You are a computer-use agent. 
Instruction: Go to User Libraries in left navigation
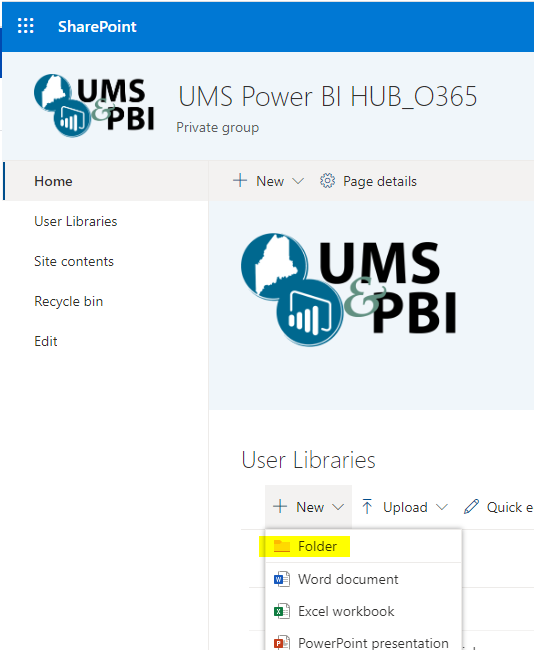point(76,221)
